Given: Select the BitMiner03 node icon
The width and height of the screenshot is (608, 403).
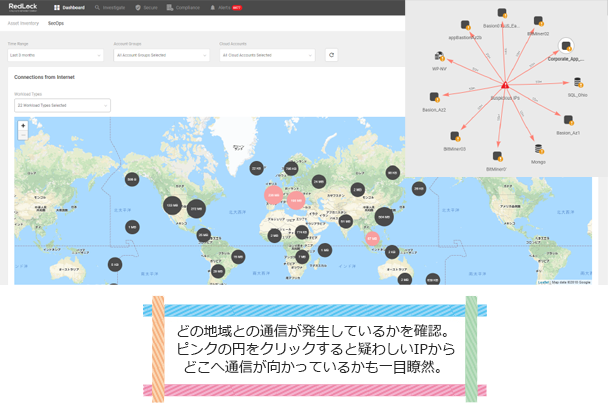Looking at the screenshot, I should pos(455,136).
